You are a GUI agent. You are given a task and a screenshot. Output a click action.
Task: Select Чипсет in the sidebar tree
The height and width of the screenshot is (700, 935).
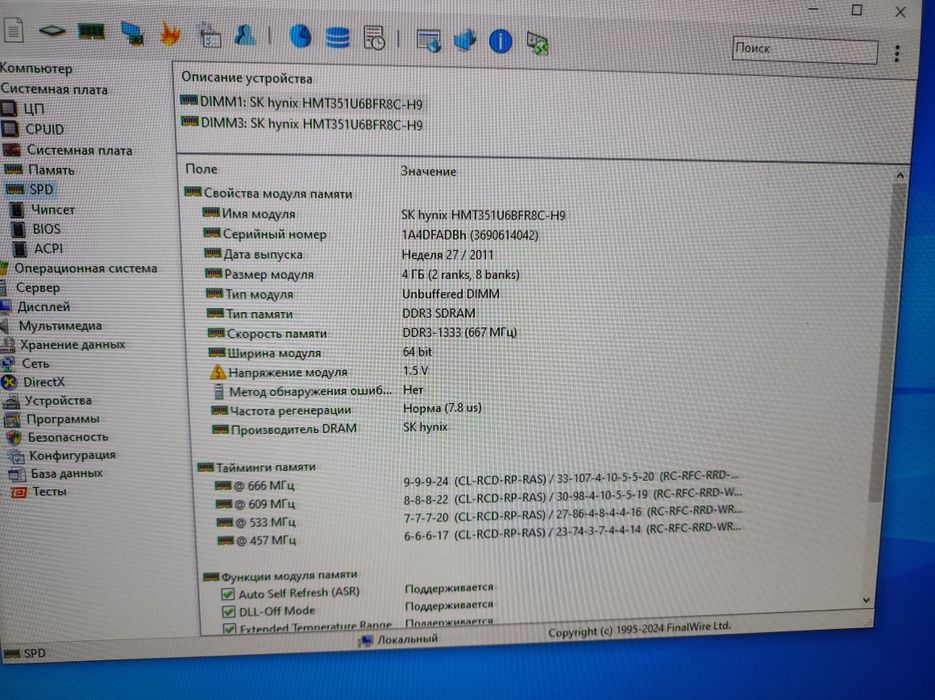[42, 209]
